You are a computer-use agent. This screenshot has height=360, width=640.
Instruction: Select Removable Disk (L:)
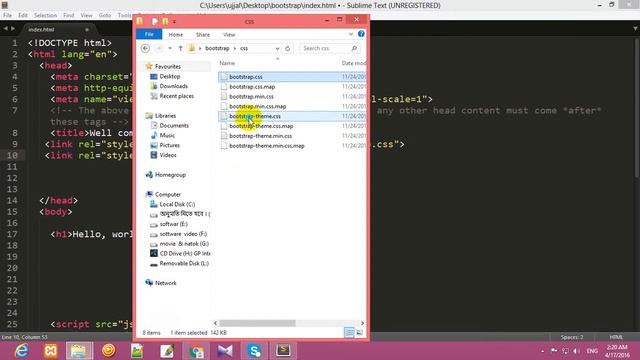point(184,263)
